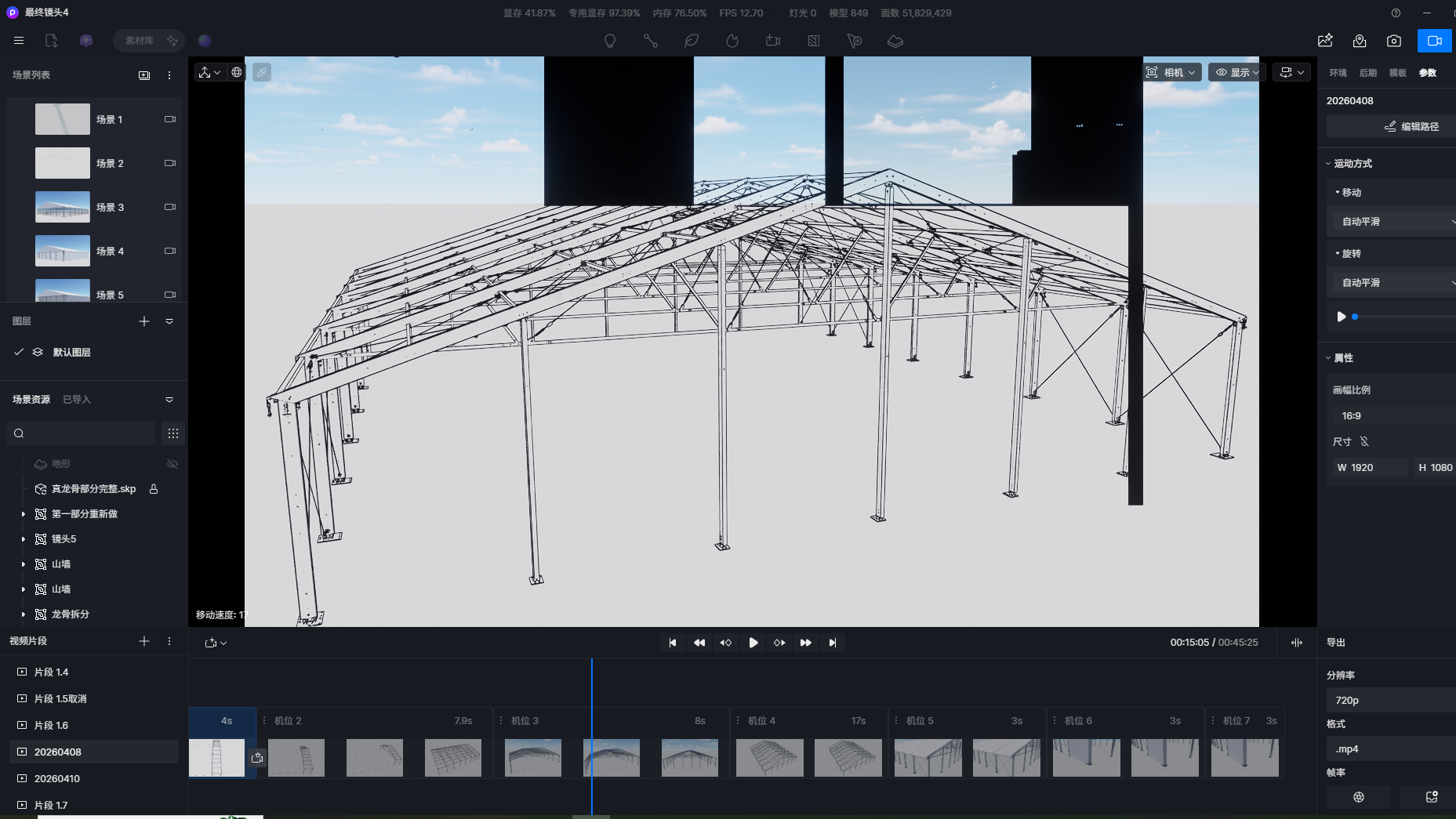Click the grid view icon beside search
This screenshot has height=819, width=1456.
(172, 433)
